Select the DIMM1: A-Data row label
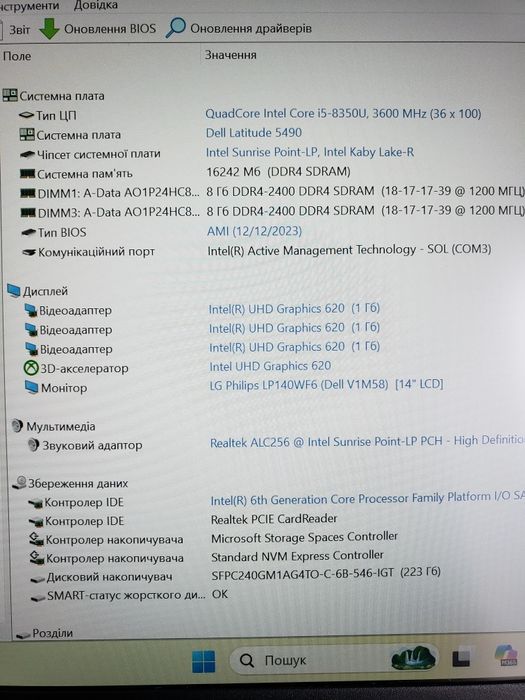The height and width of the screenshot is (700, 525). tap(118, 193)
